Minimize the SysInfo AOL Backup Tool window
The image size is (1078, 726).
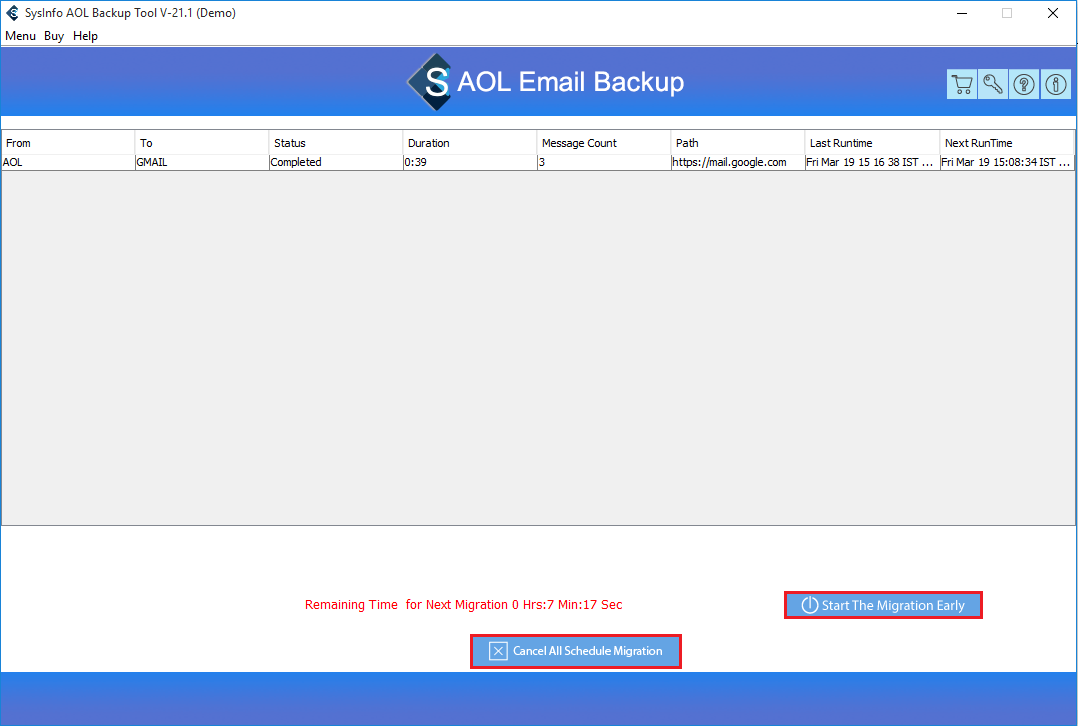[962, 13]
